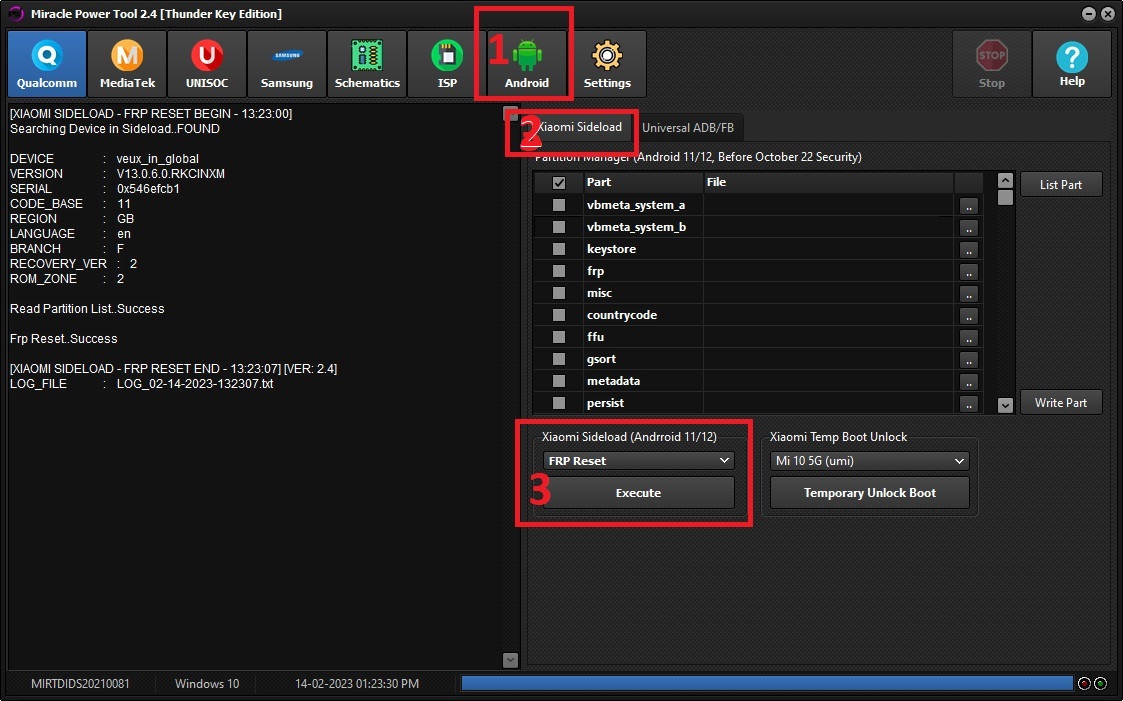Open the Help icon
Image resolution: width=1123 pixels, height=701 pixels.
coord(1072,64)
